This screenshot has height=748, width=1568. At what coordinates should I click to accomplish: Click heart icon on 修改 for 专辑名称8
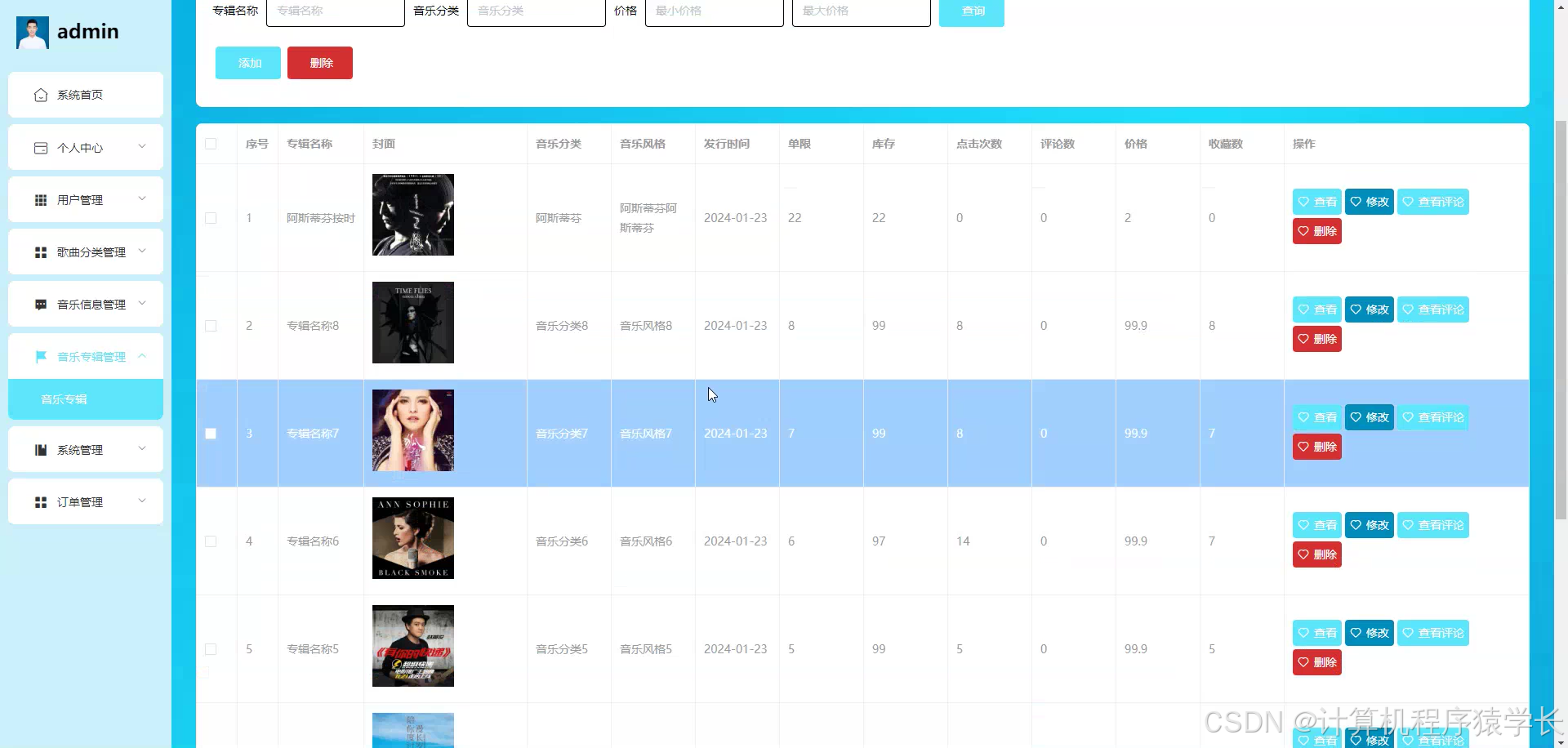[x=1356, y=309]
